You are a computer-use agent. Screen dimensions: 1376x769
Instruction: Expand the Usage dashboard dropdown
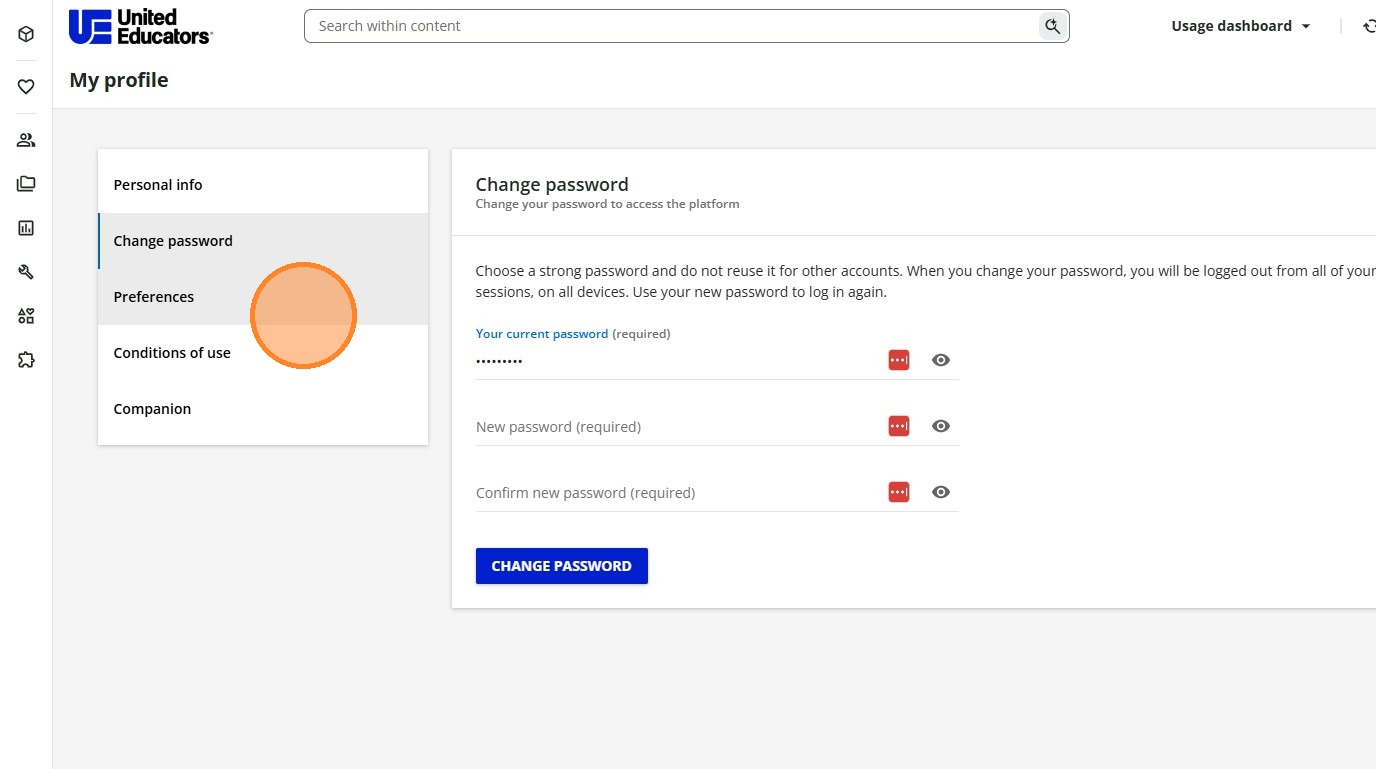(1241, 26)
